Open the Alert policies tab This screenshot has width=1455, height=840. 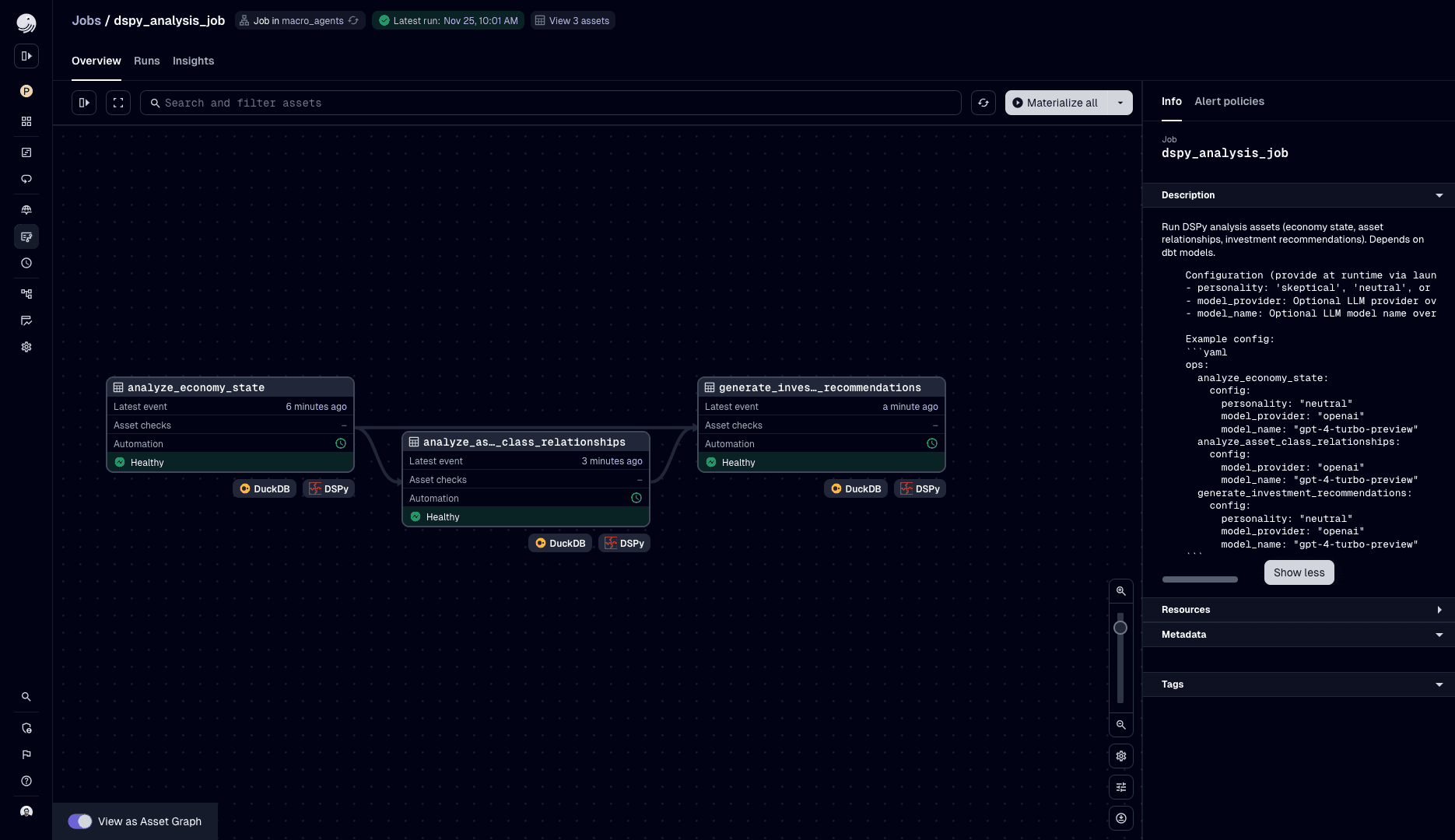(1229, 101)
